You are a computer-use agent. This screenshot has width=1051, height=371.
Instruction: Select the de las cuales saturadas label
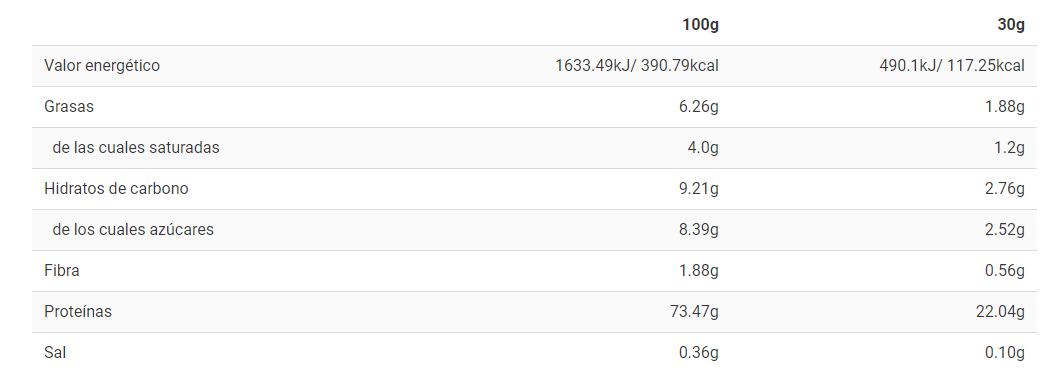point(136,148)
